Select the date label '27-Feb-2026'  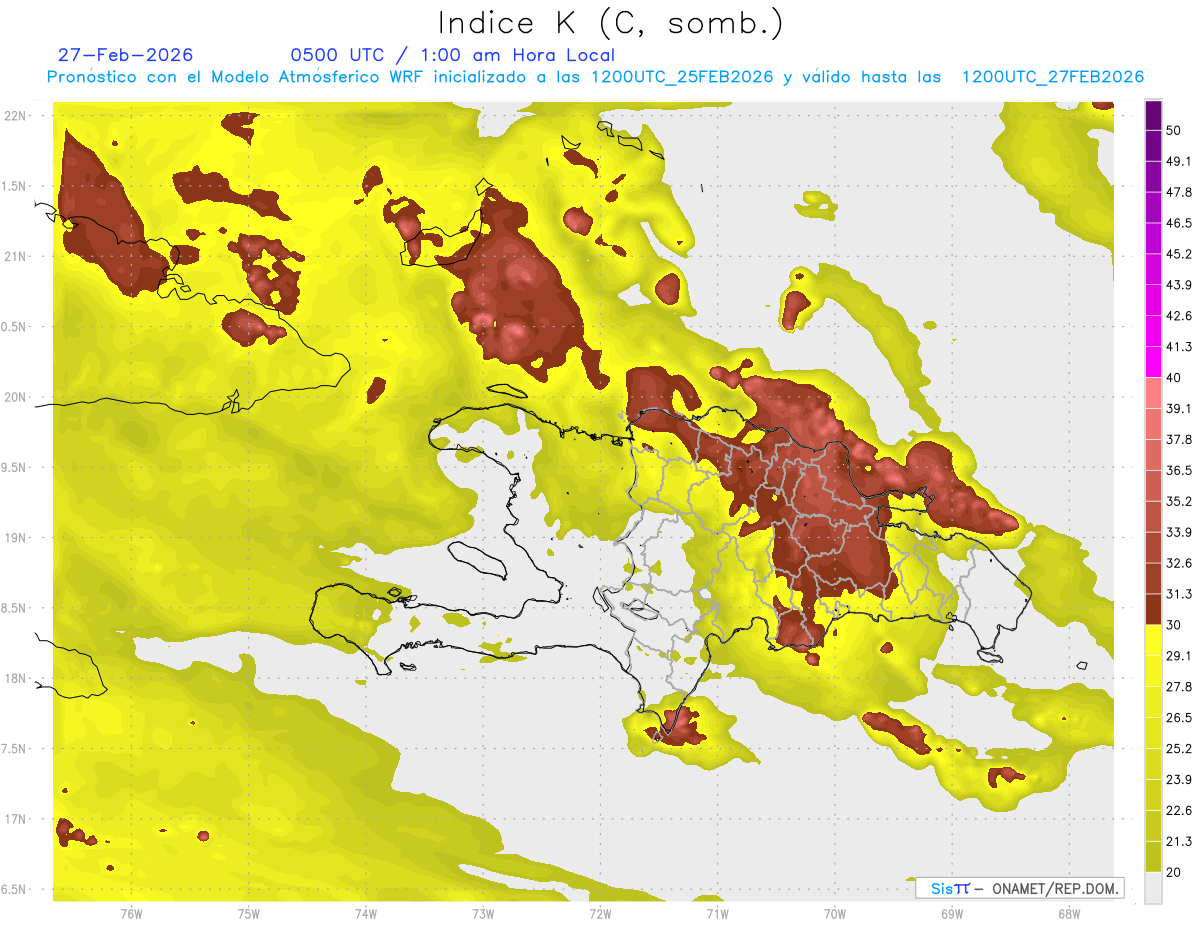pyautogui.click(x=125, y=55)
